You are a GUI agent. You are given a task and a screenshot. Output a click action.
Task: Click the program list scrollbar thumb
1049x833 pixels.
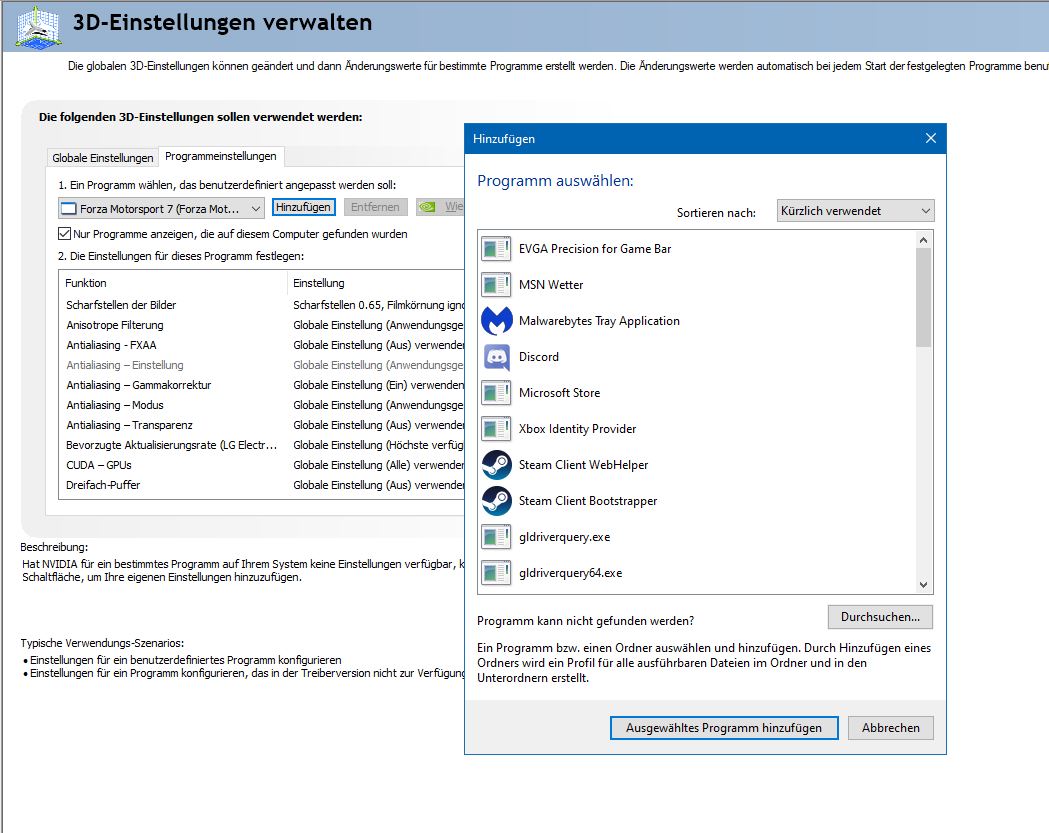923,297
